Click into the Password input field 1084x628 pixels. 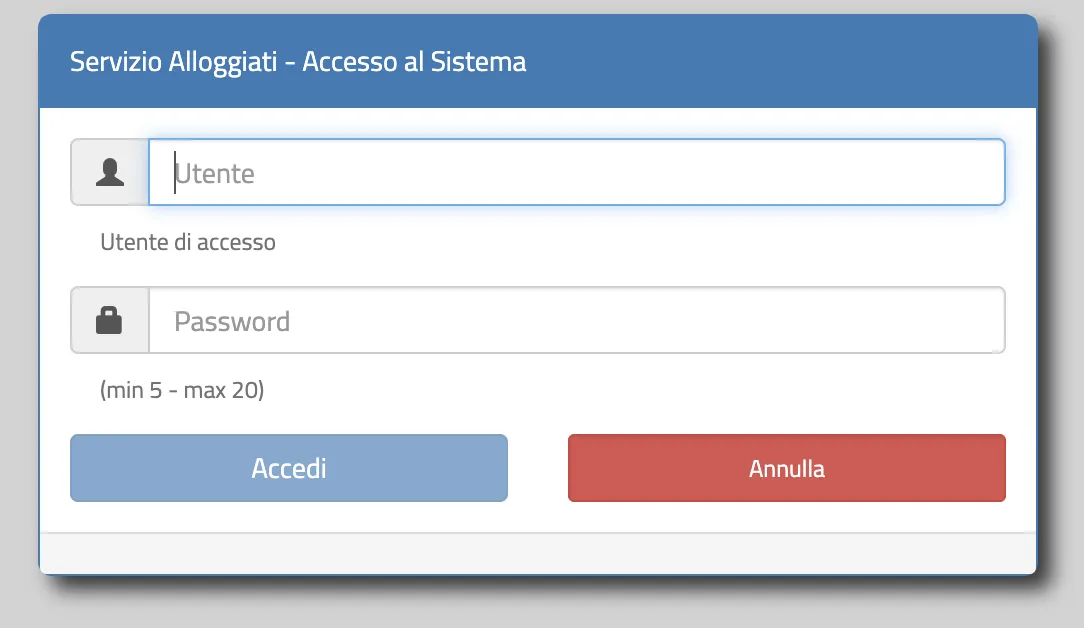576,321
